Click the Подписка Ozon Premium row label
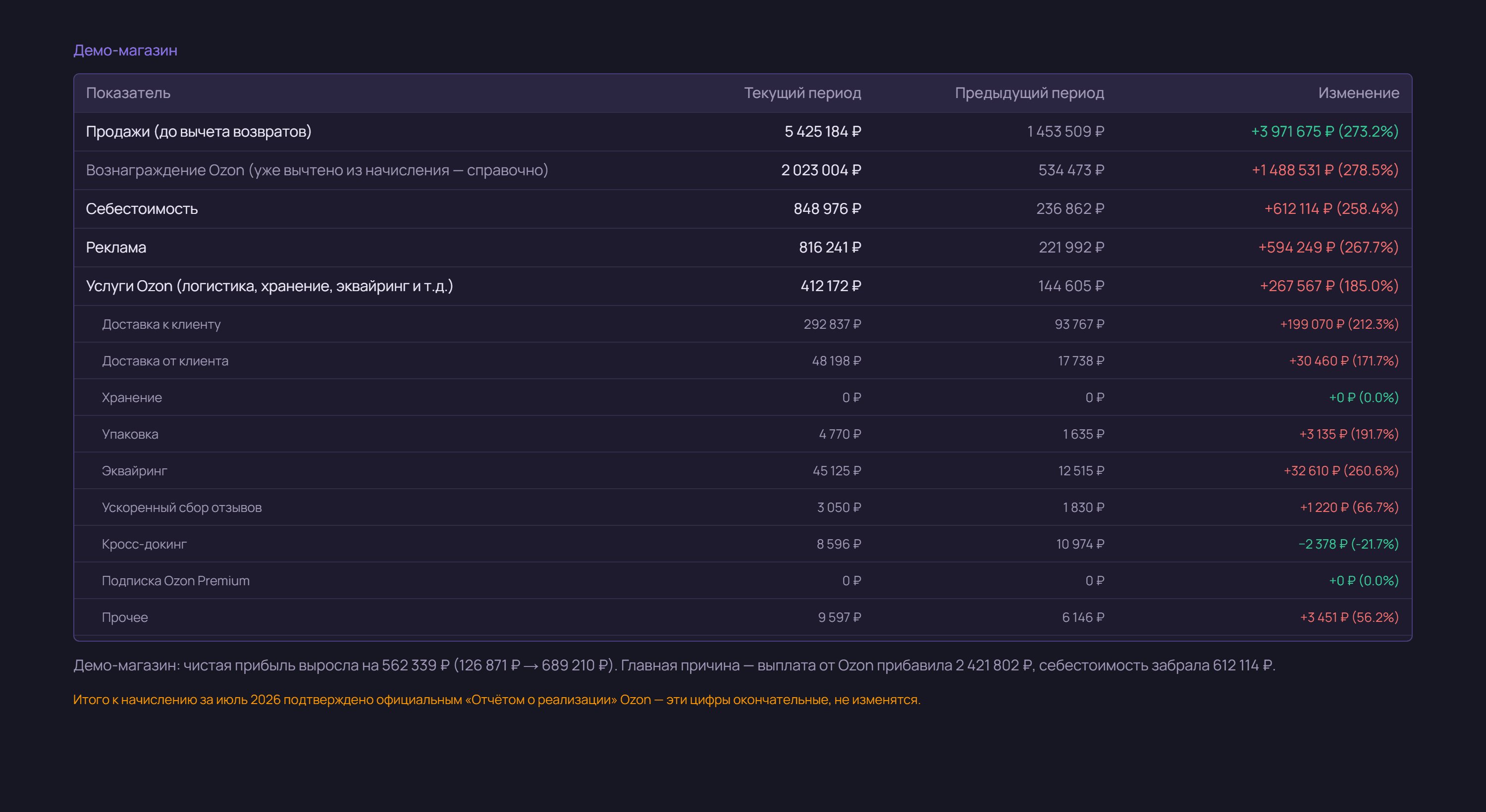 click(x=175, y=581)
